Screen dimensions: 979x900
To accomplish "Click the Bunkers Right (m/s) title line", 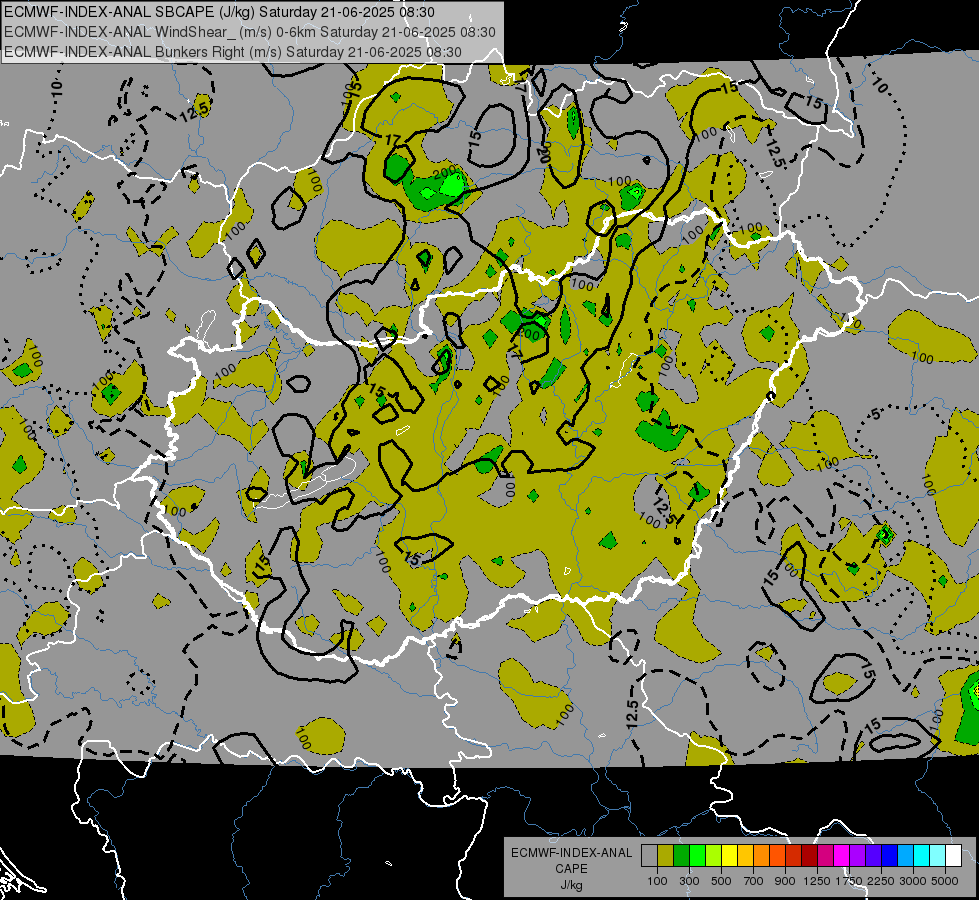I will [x=233, y=52].
